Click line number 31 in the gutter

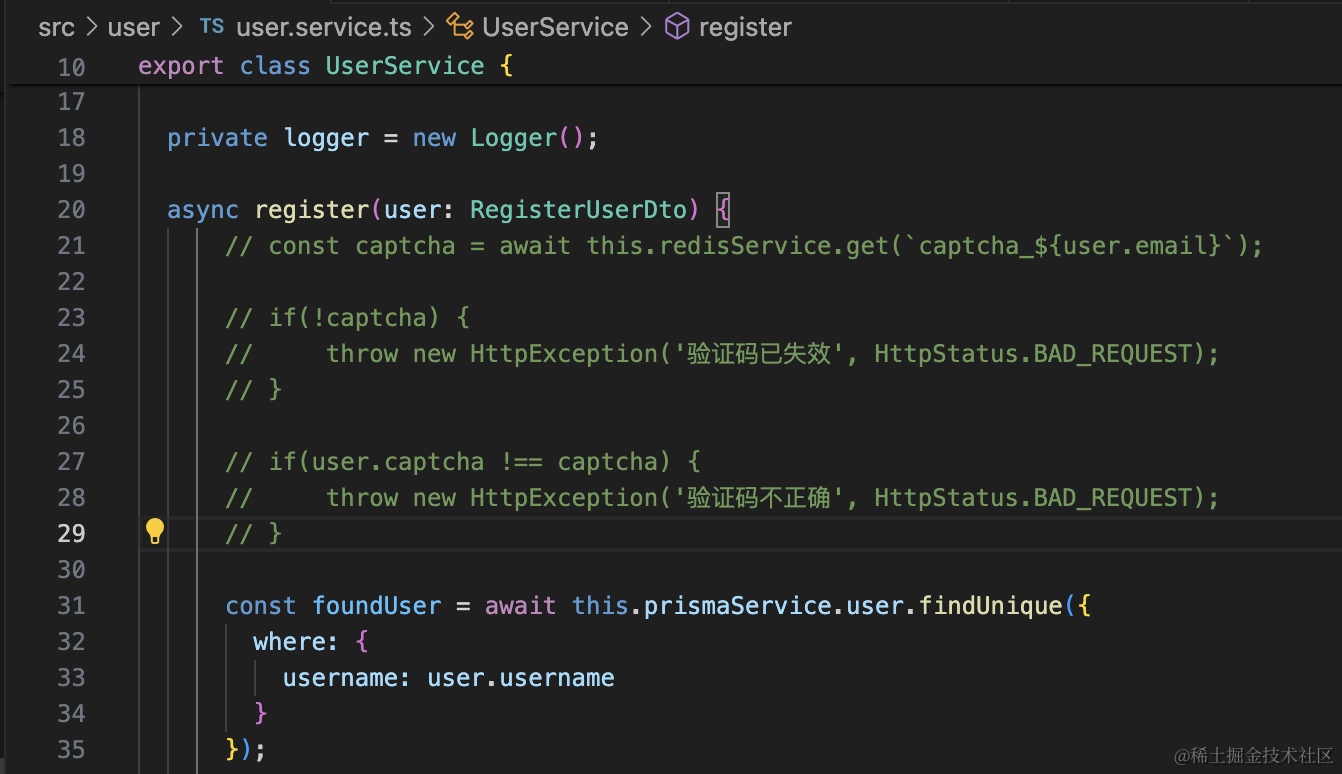tap(71, 606)
